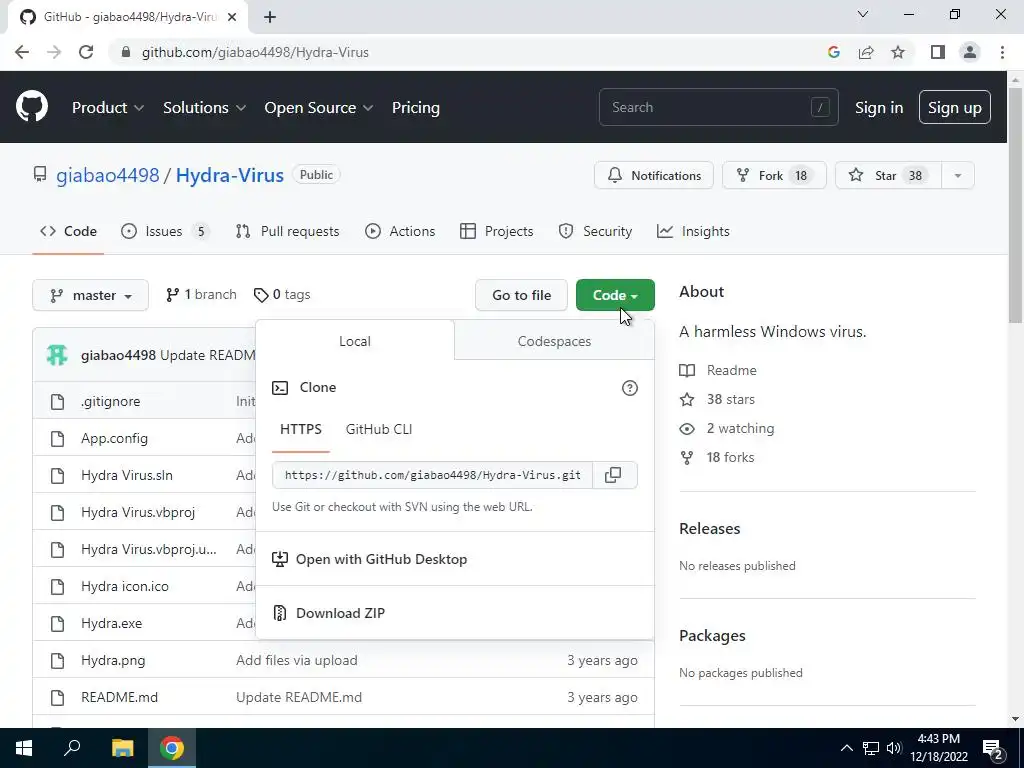Click the Sign up button
Screen dimensions: 1024x768
click(955, 107)
